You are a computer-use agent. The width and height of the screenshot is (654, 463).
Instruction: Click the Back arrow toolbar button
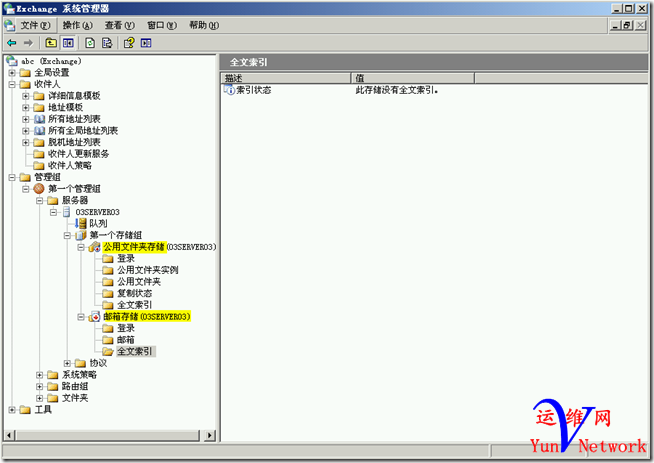click(x=12, y=43)
